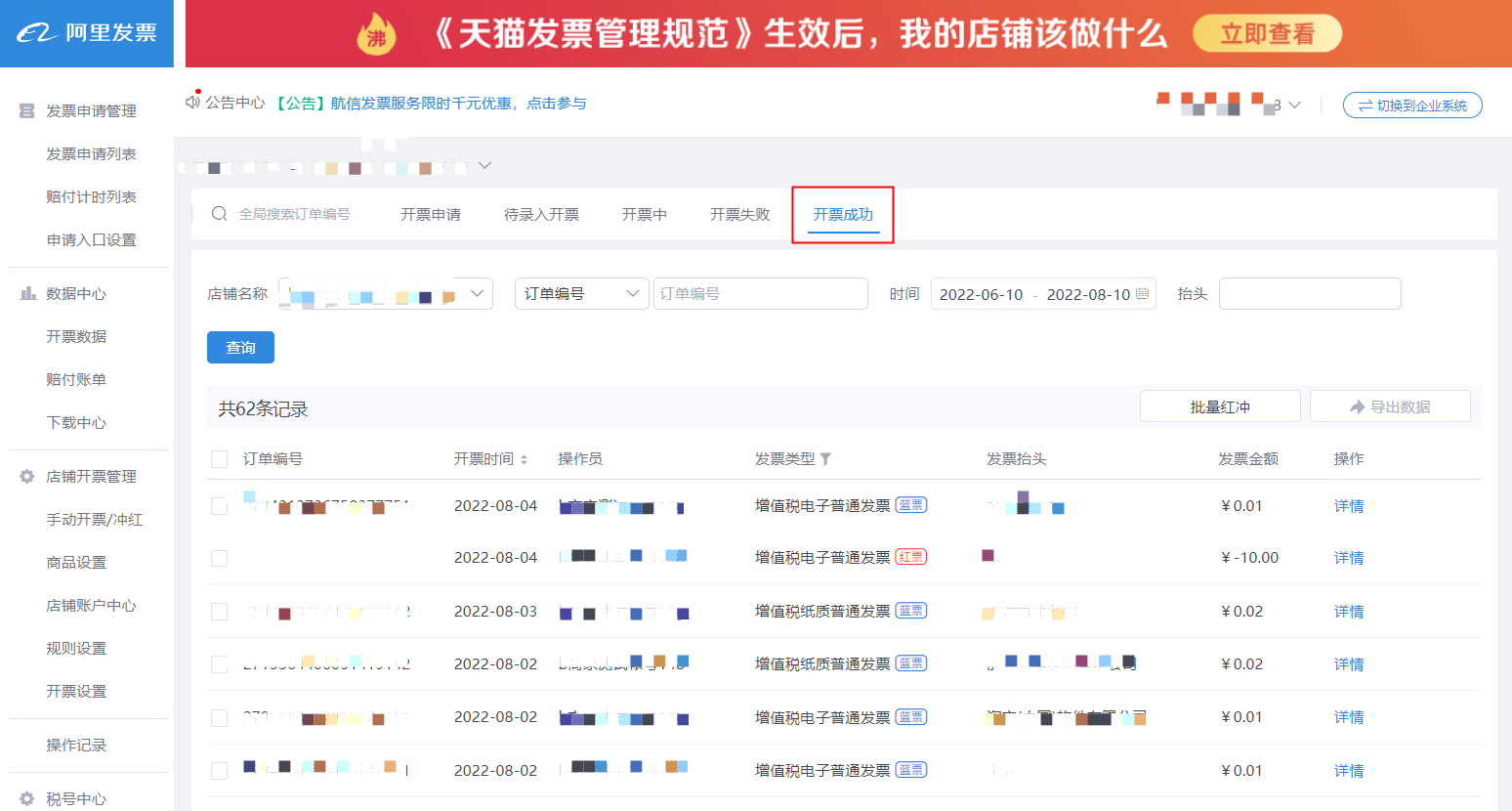
Task: Open 开票数据 in sidebar
Action: [x=76, y=337]
